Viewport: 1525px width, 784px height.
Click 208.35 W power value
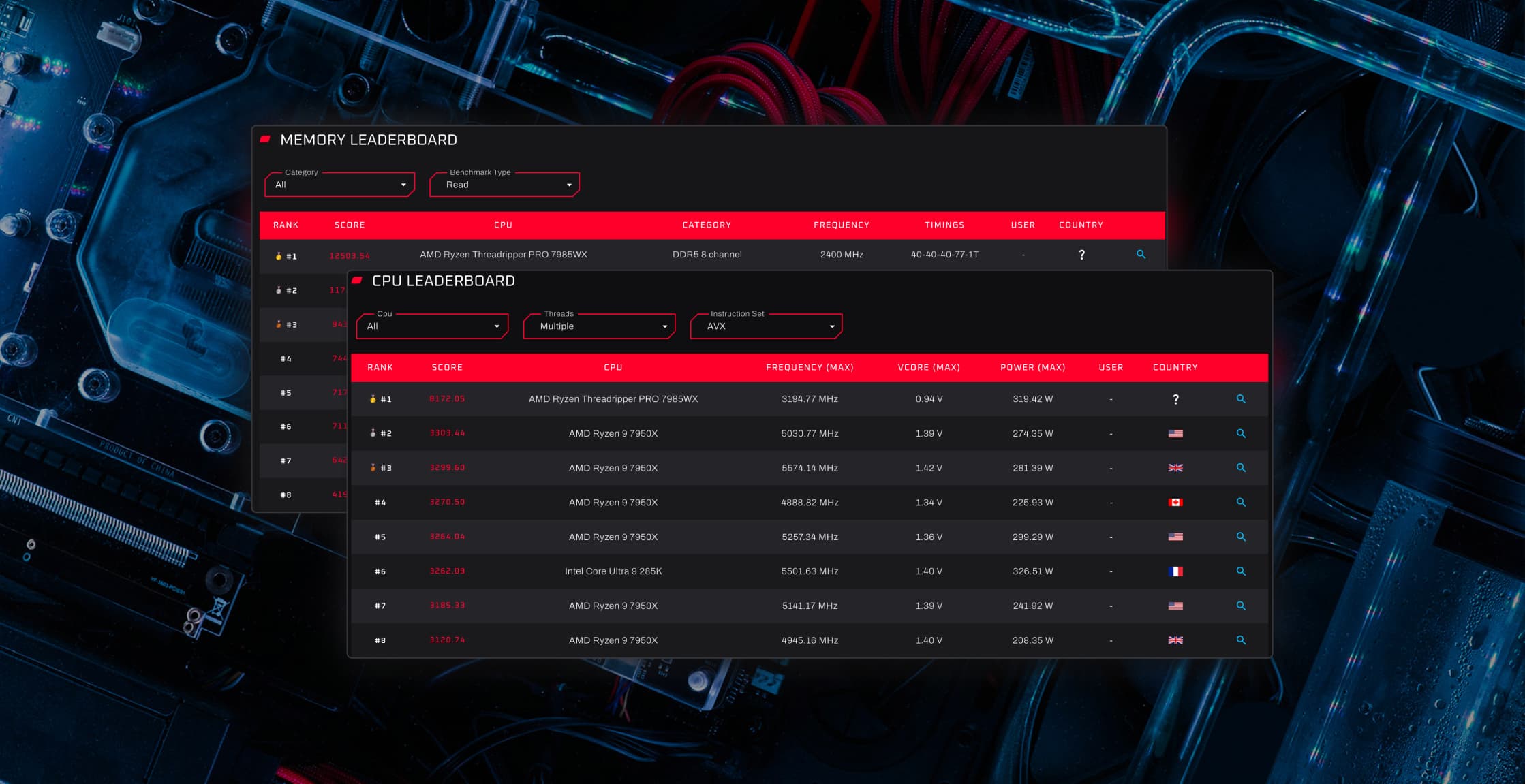(1033, 640)
